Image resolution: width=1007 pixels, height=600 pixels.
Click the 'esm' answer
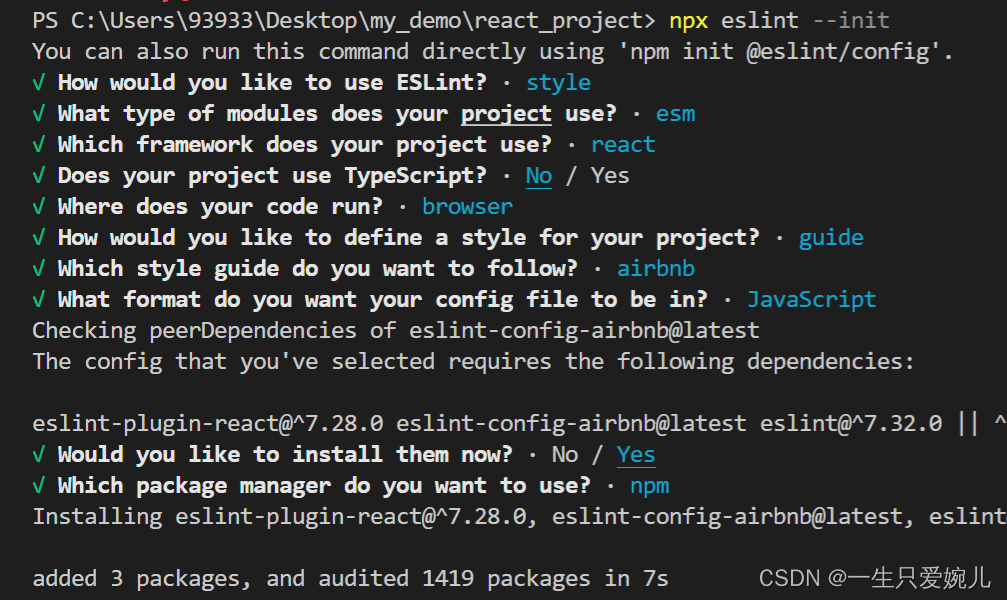tap(675, 114)
